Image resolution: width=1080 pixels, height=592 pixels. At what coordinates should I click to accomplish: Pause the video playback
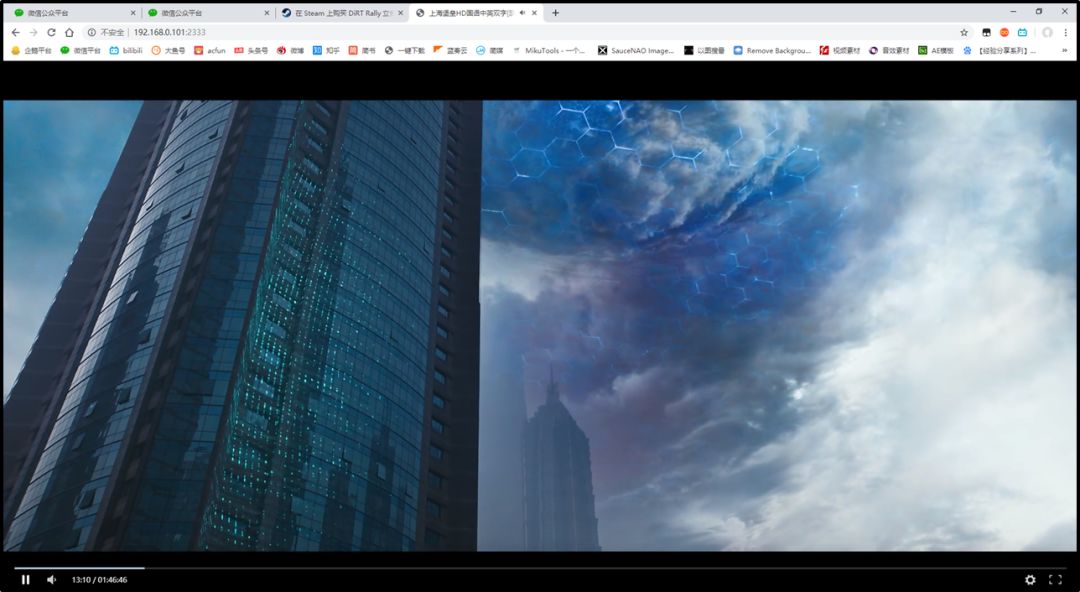coord(25,580)
